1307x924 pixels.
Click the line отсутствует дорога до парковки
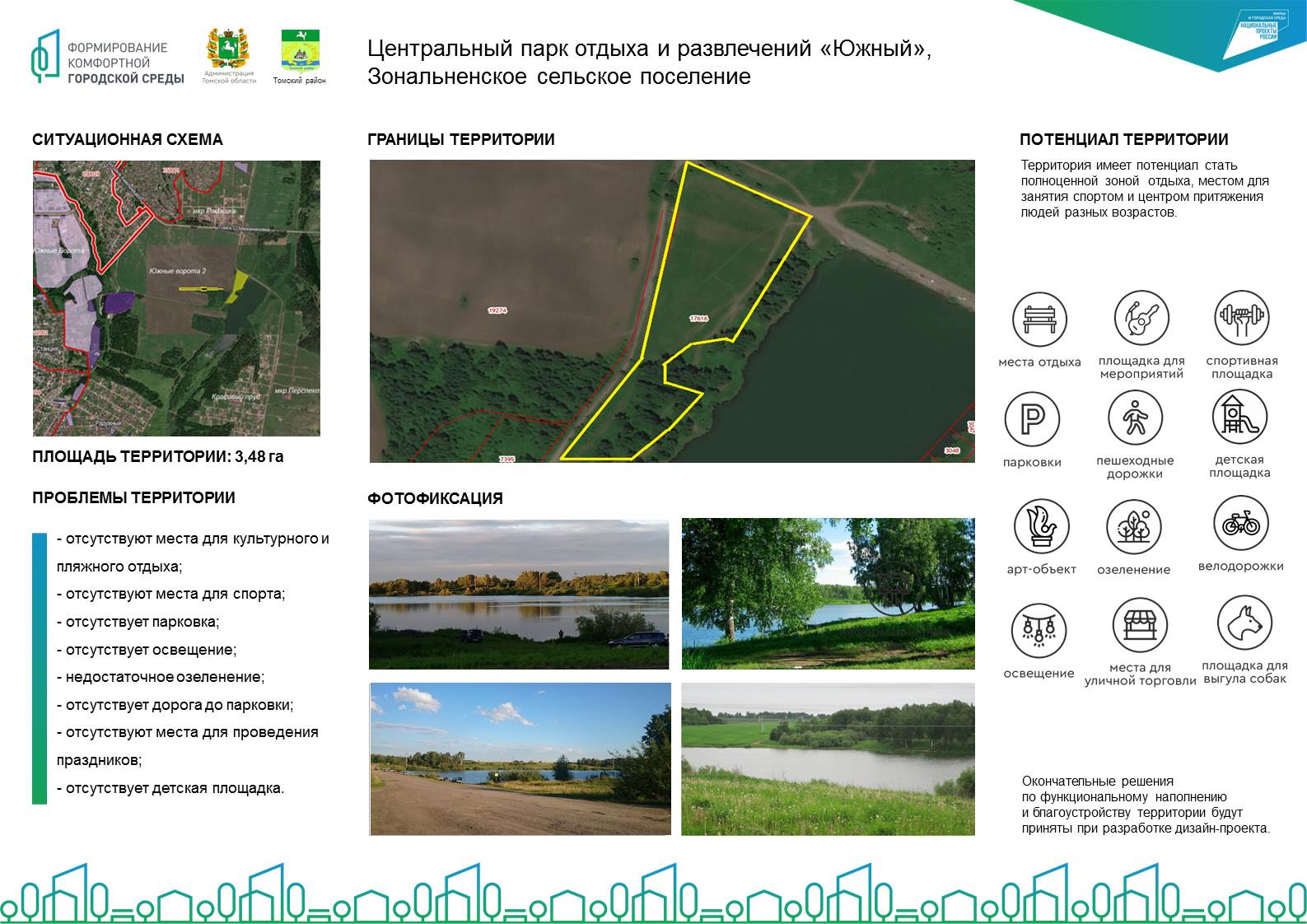click(x=175, y=706)
